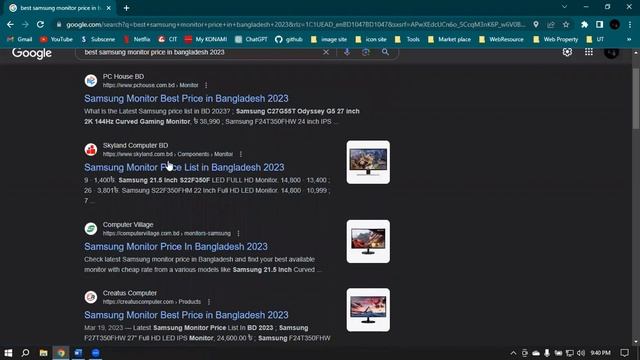Screen dimensions: 640x360
Task: Open File Explorer from the taskbar
Action: pos(43,353)
